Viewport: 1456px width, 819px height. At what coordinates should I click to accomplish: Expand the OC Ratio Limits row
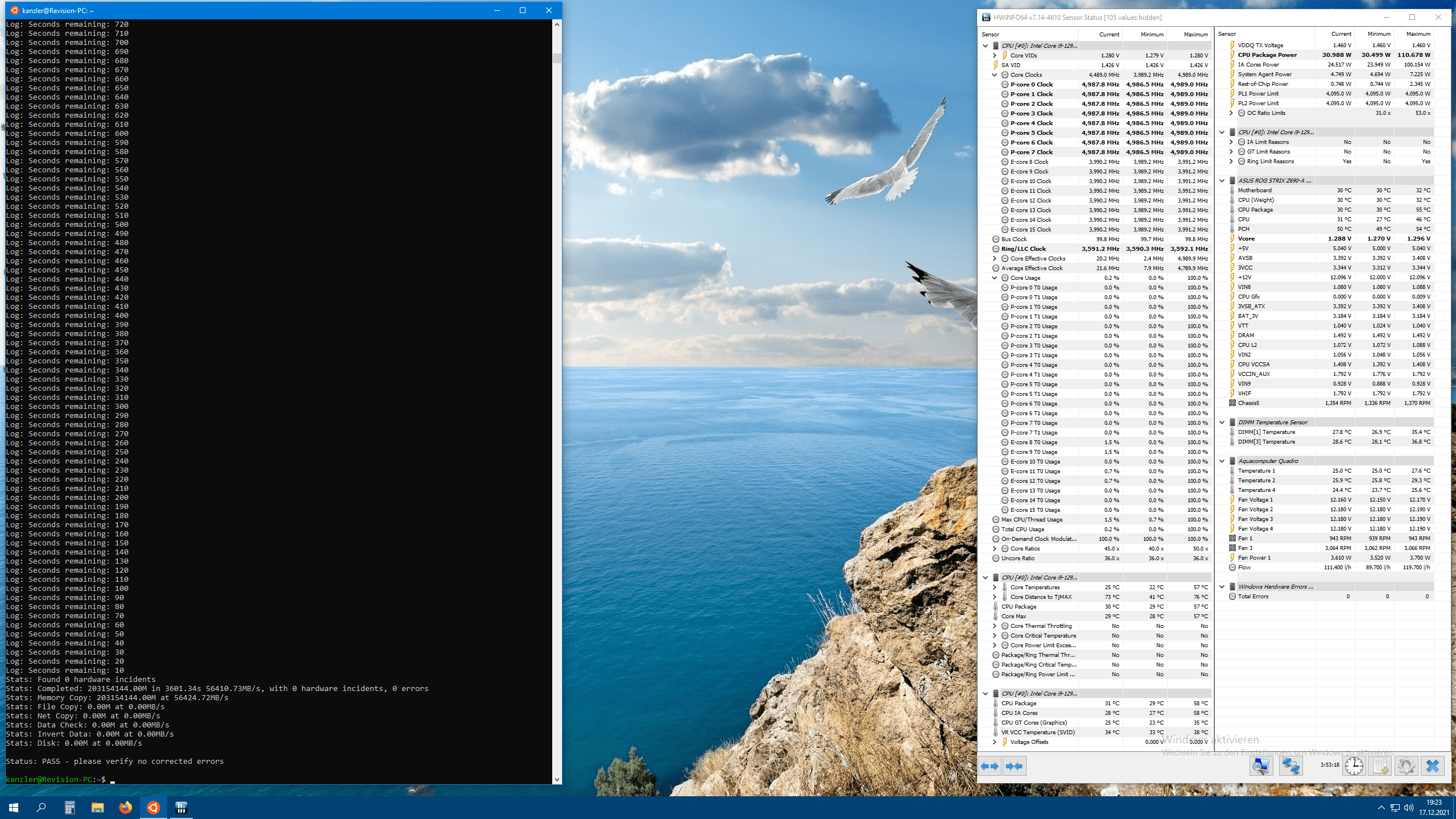1231,113
